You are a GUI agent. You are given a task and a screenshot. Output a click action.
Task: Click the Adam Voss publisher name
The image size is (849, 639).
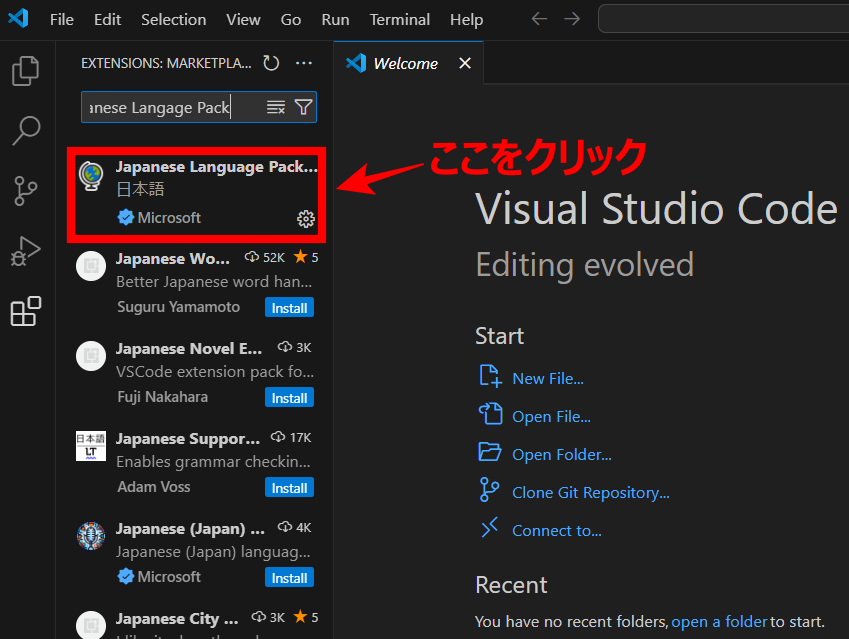[x=154, y=487]
